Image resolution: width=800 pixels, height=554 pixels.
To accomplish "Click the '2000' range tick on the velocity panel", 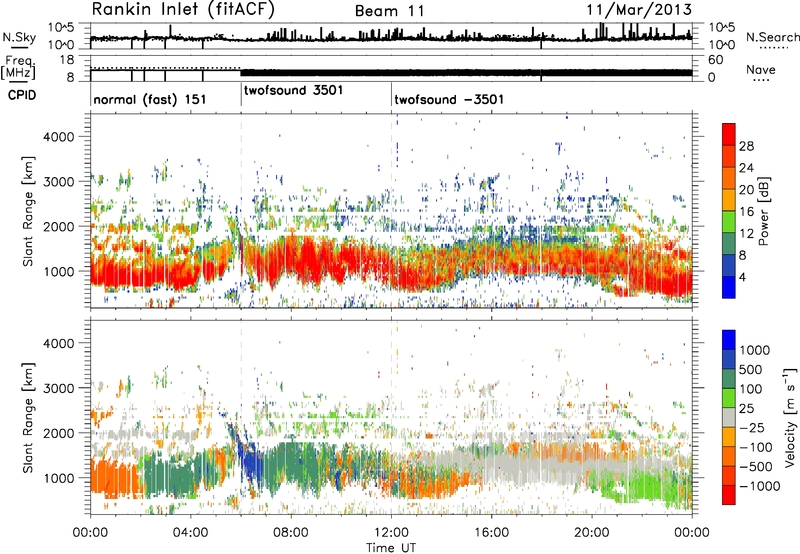I will point(58,433).
